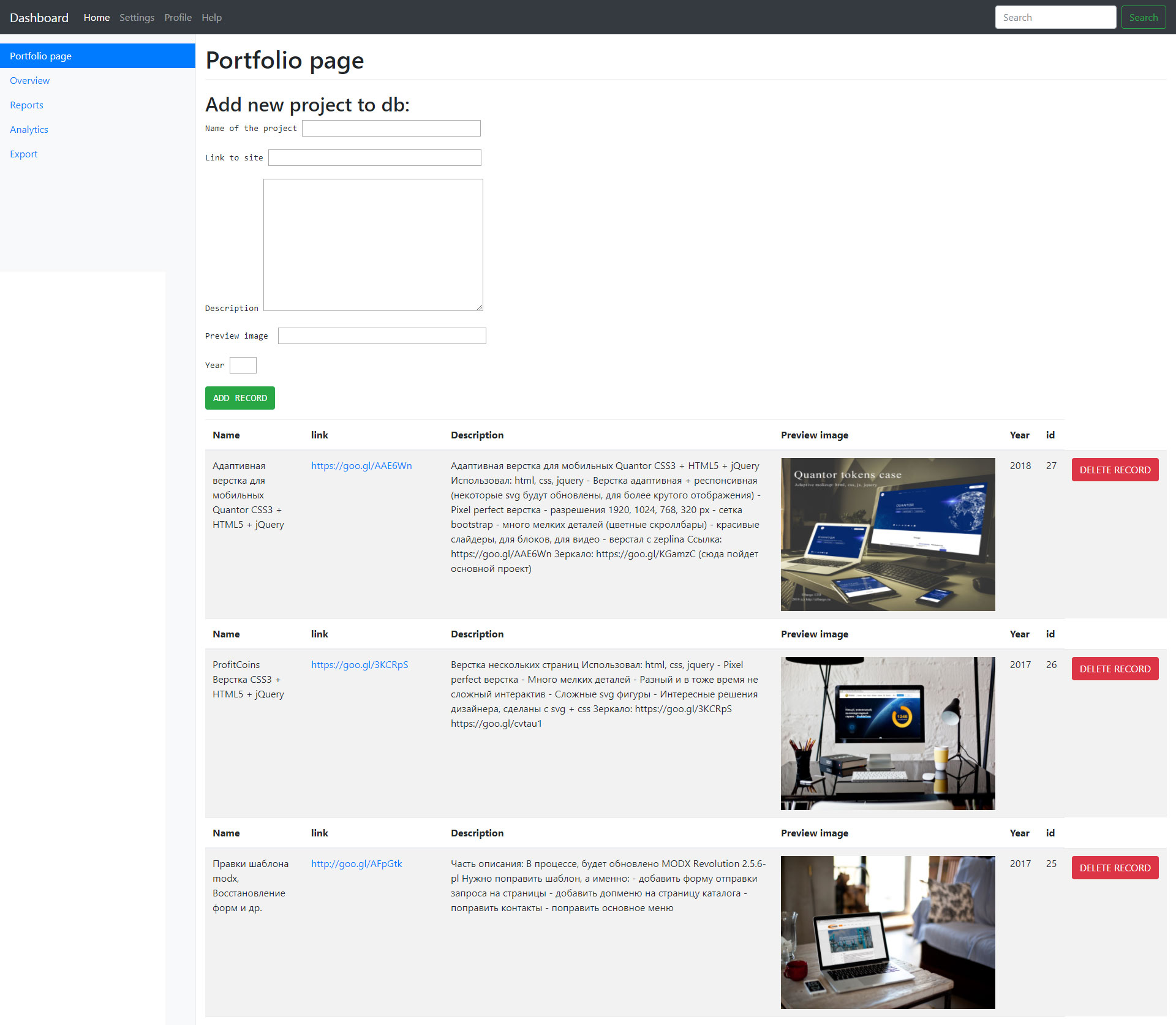Open the Export section
This screenshot has width=1176, height=1025.
click(23, 154)
